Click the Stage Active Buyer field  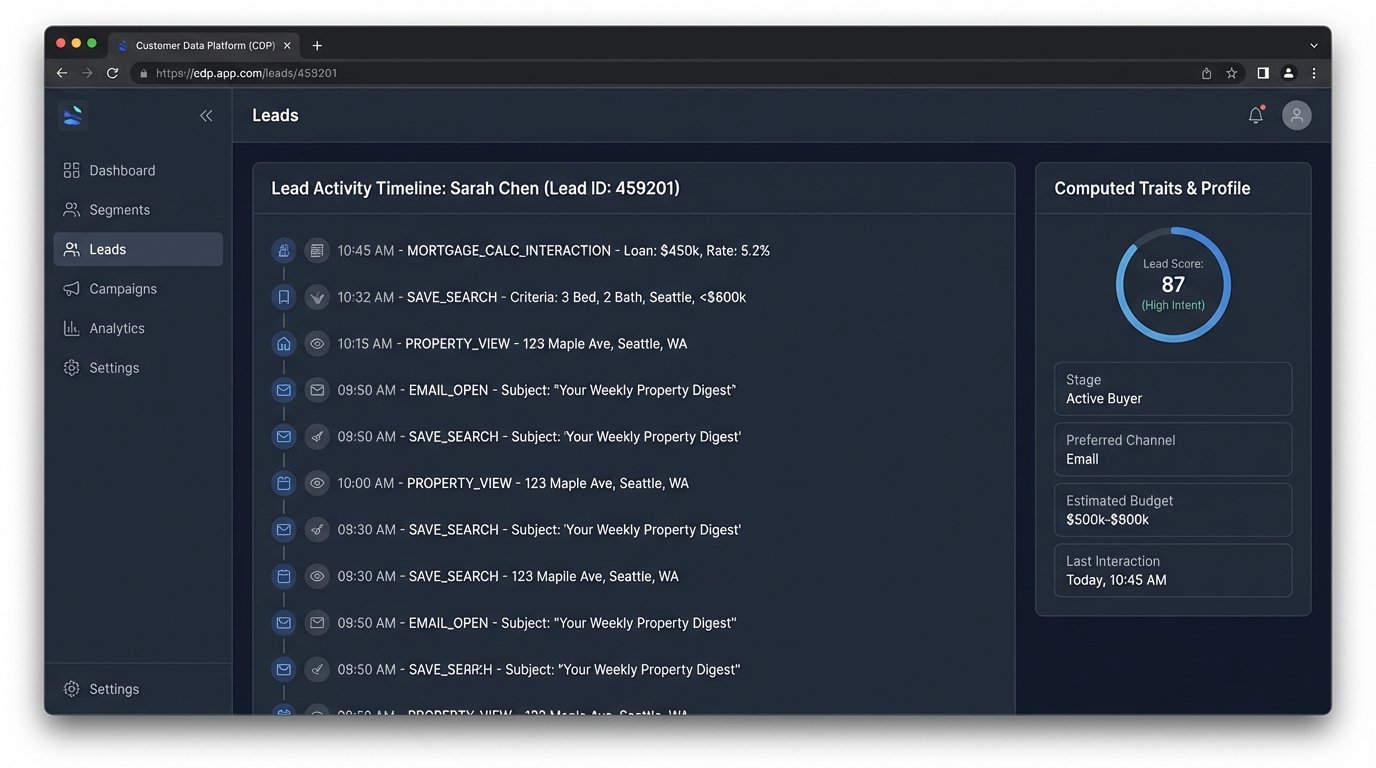(1173, 389)
